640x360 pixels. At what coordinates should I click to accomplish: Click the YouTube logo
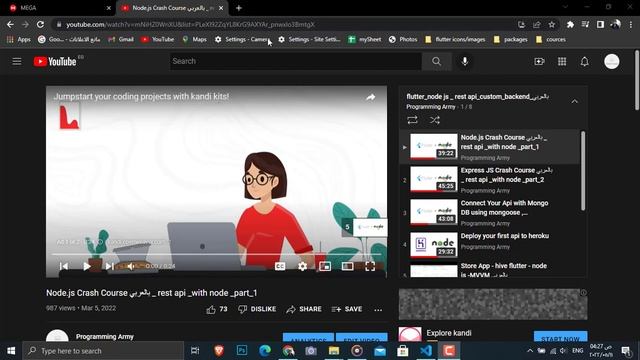pos(55,62)
